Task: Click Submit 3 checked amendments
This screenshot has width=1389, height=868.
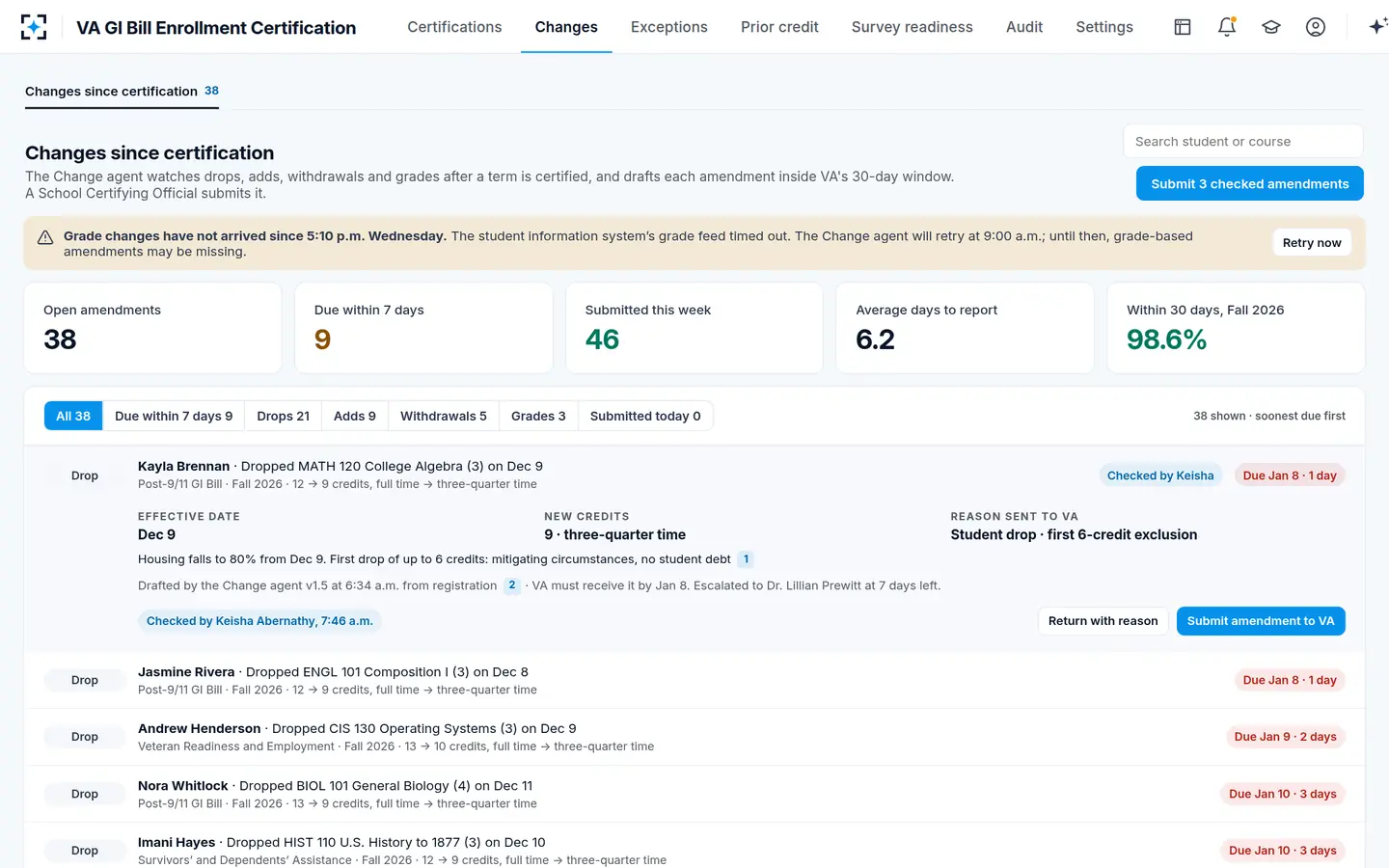Action: click(1249, 183)
